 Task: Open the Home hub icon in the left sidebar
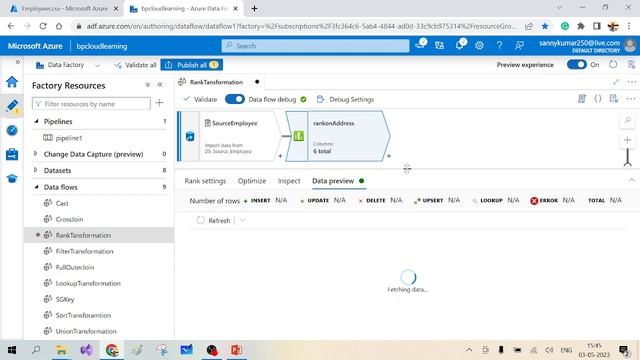click(12, 82)
